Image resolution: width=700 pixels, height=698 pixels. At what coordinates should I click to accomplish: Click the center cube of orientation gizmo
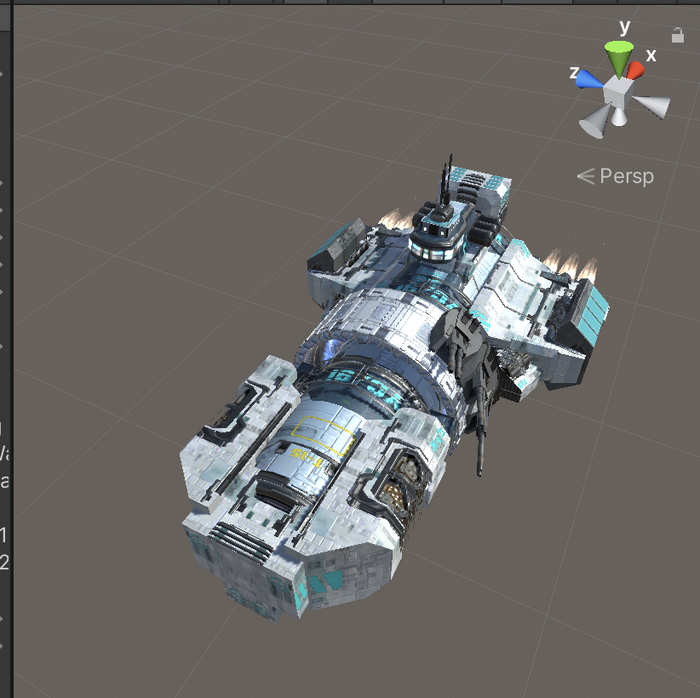coord(618,92)
